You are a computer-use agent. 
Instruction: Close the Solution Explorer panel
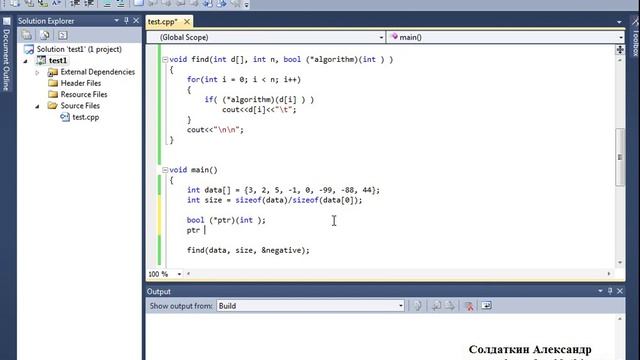(x=136, y=20)
